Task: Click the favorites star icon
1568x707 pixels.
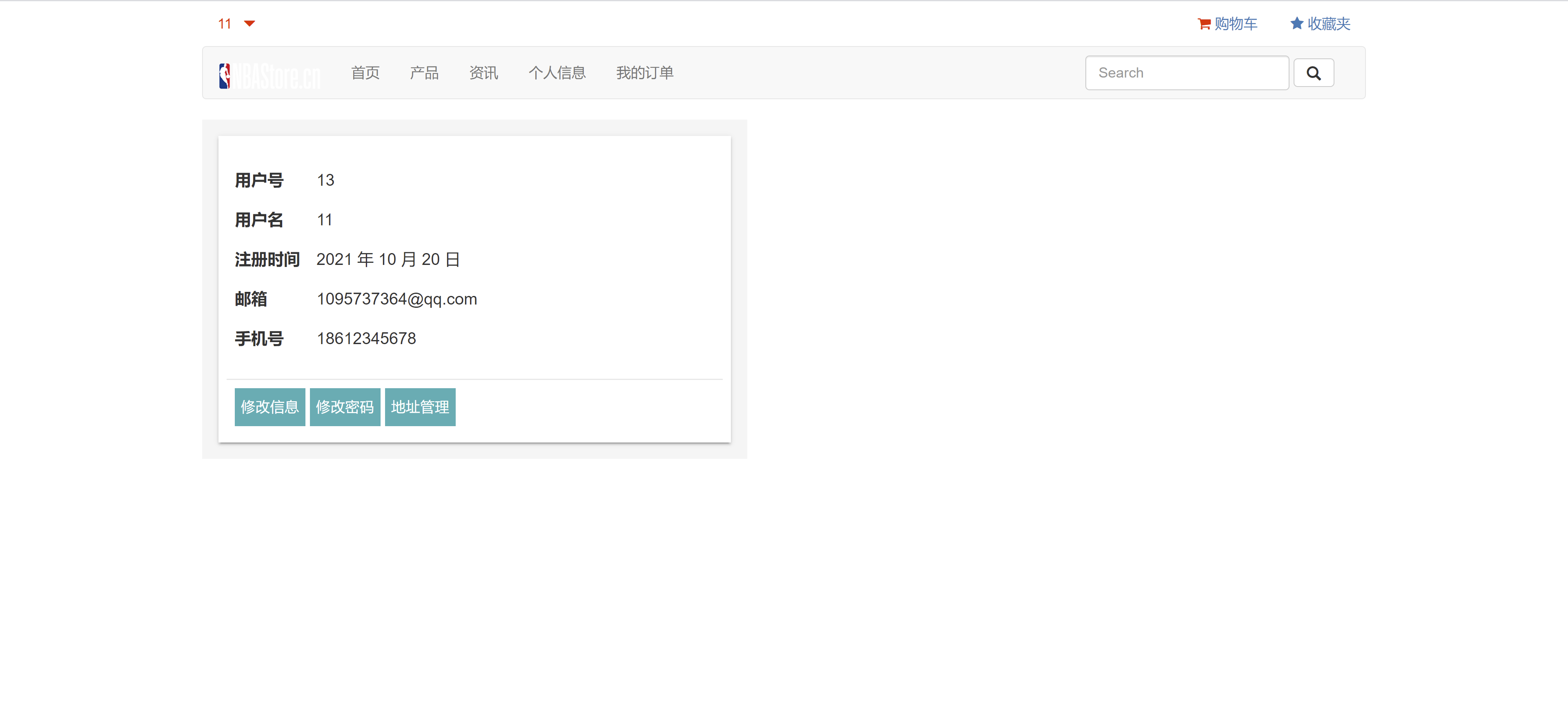Action: click(x=1296, y=23)
